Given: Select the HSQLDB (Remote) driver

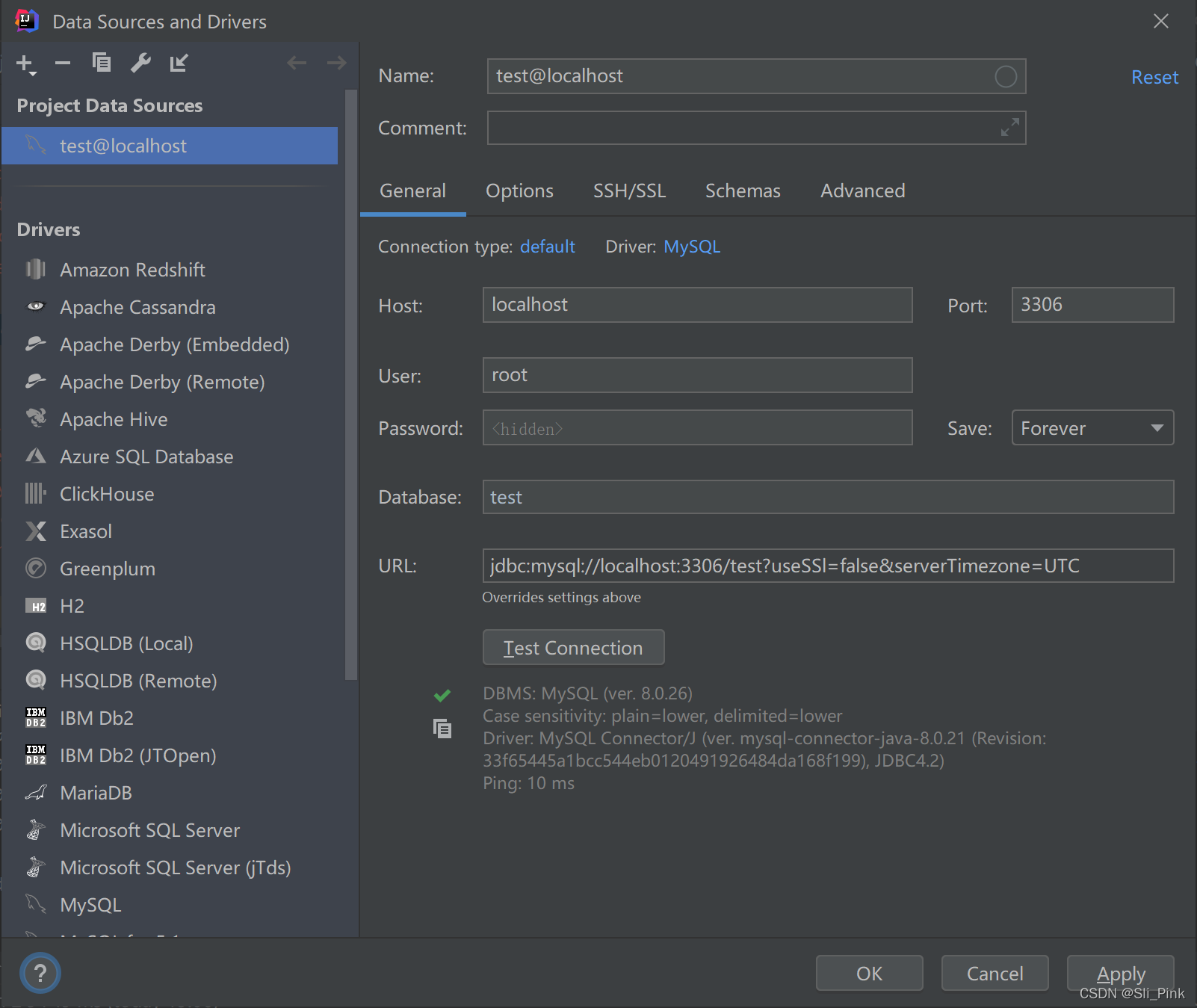Looking at the screenshot, I should (170, 681).
